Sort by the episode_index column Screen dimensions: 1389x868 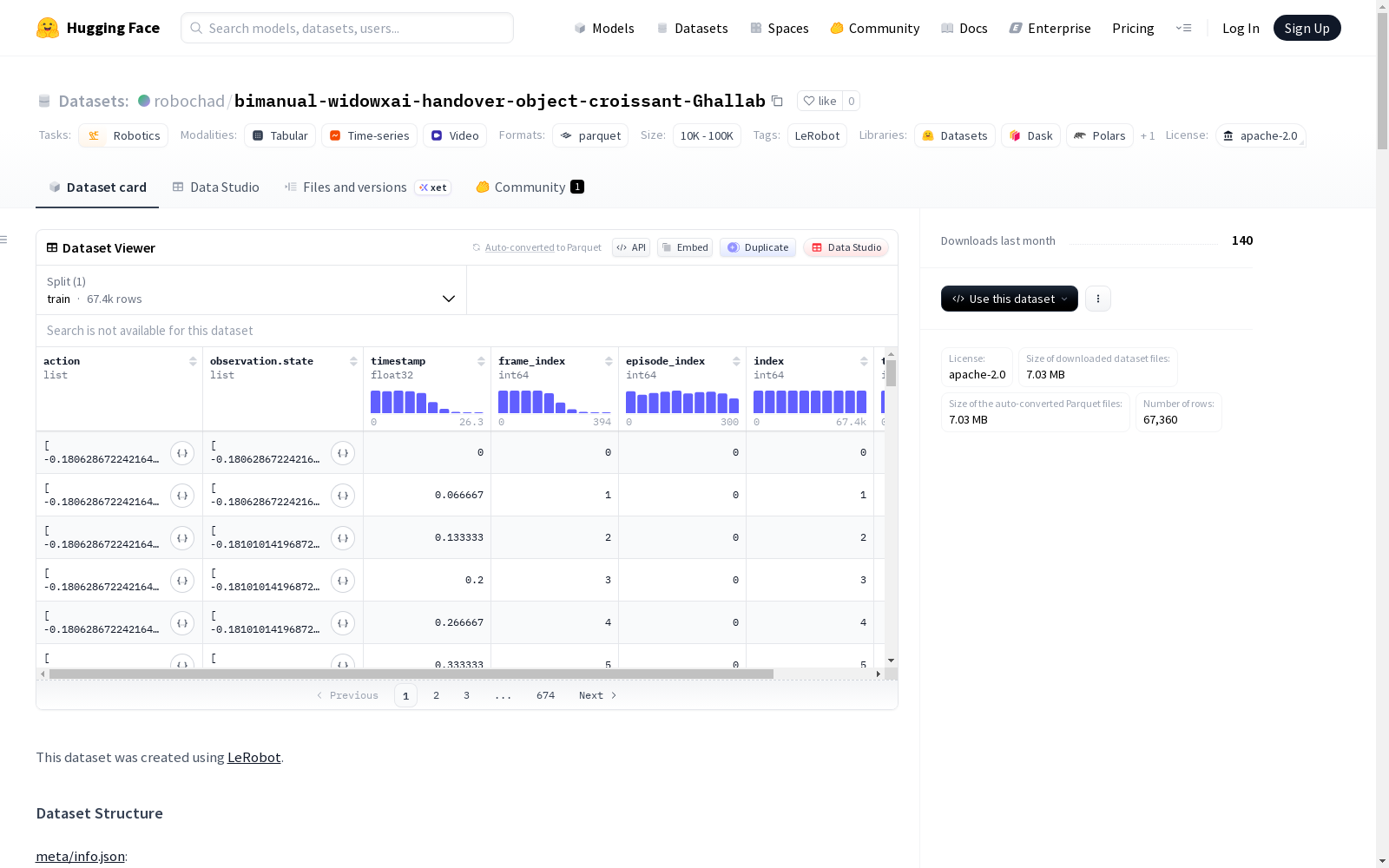pos(736,361)
